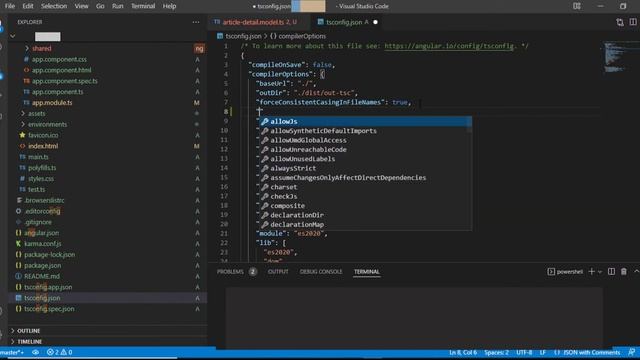The image size is (640, 360).
Task: Click the angular.json braces file icon
Action: pyautogui.click(x=18, y=233)
